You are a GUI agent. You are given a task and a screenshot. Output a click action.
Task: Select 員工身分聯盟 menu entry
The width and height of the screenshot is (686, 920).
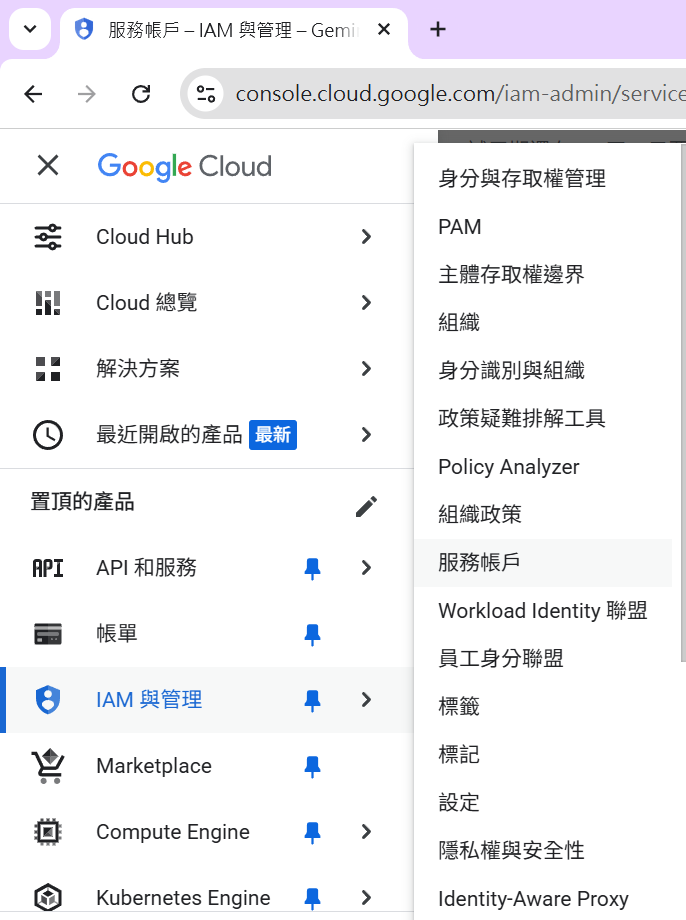coord(543,659)
